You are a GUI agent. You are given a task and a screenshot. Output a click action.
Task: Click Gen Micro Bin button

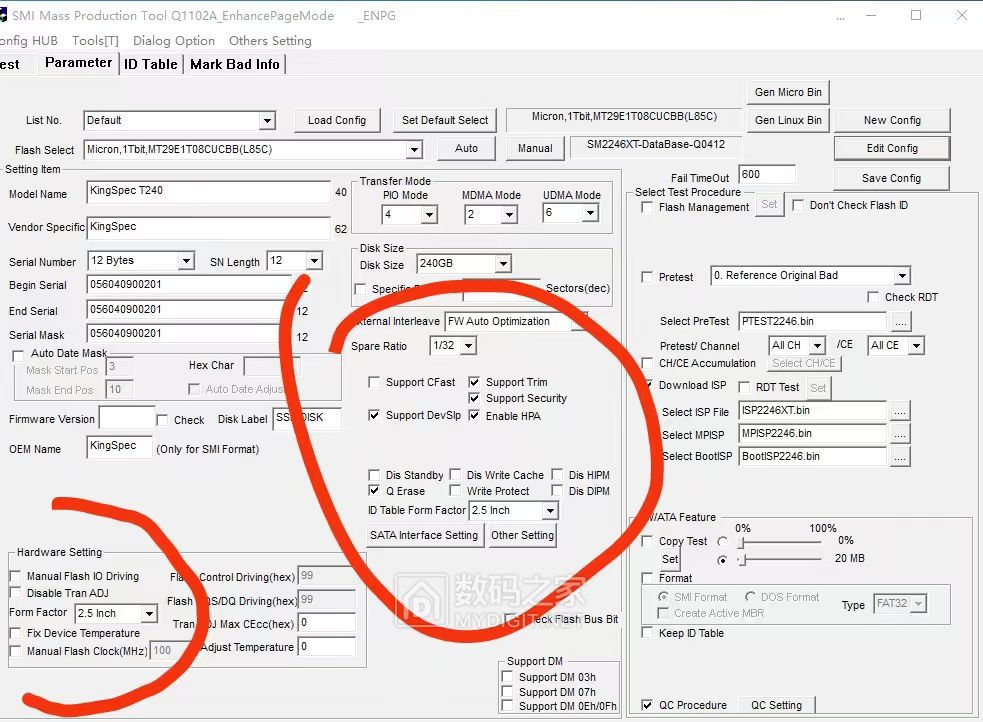[788, 92]
